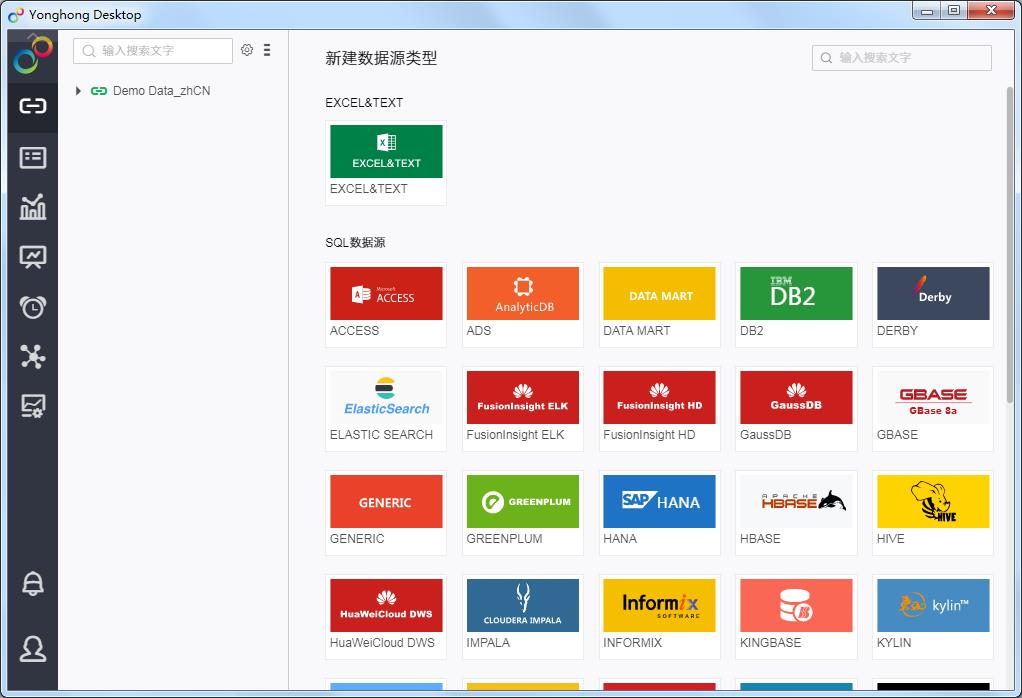The width and height of the screenshot is (1022, 698).
Task: Open the notifications bell icon
Action: [x=33, y=584]
